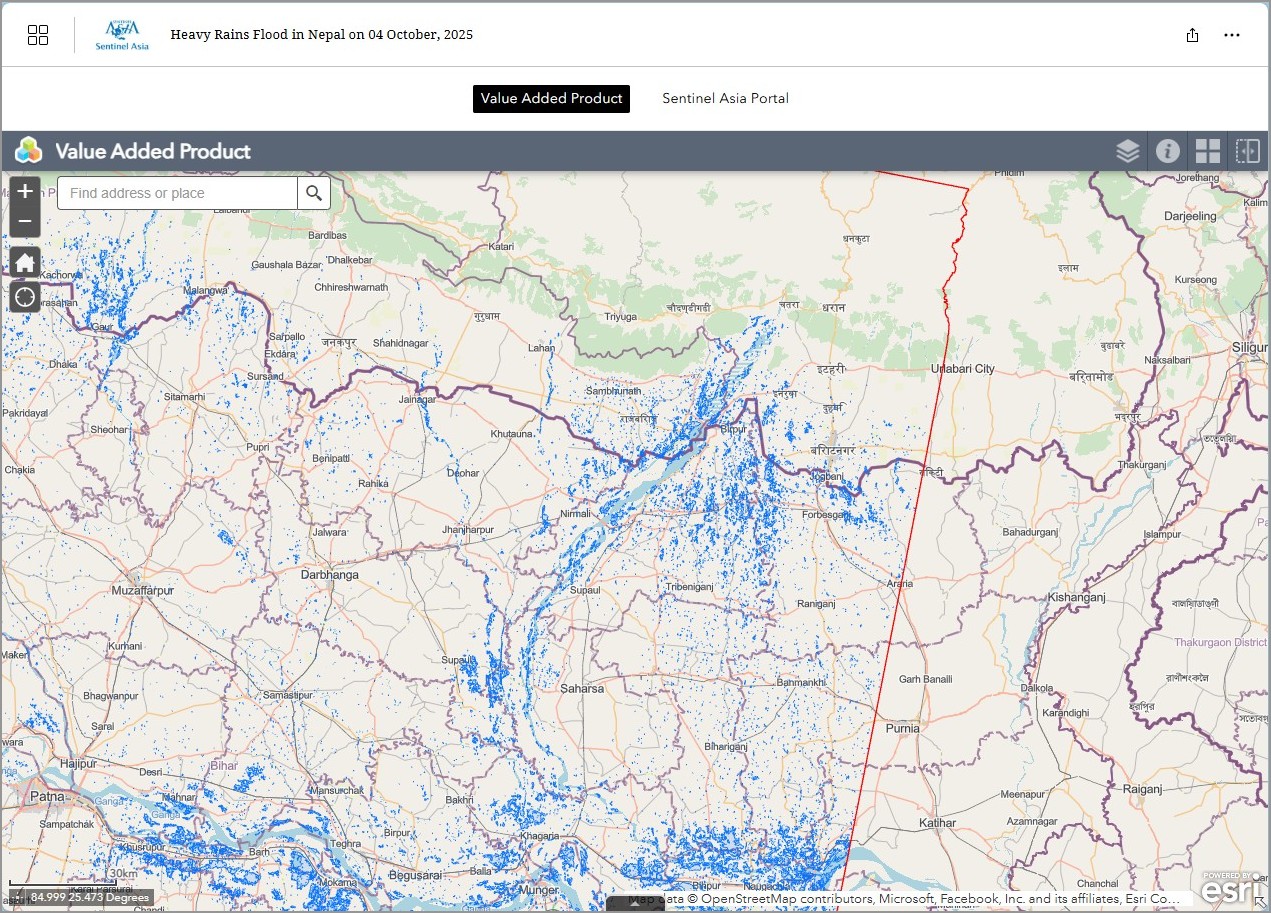Image resolution: width=1271 pixels, height=913 pixels.
Task: Zoom out of the map
Action: pos(25,221)
